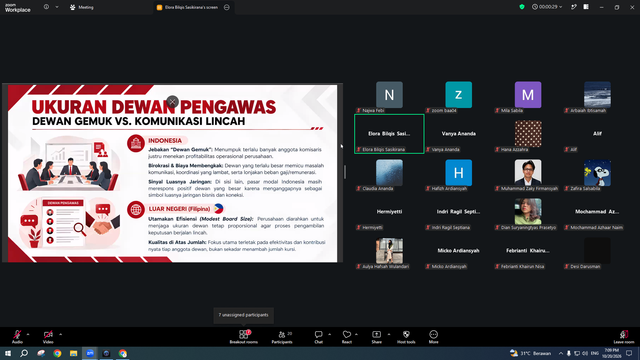The width and height of the screenshot is (640, 360).
Task: Open Windows taskbar search
Action: pyautogui.click(x=24, y=353)
